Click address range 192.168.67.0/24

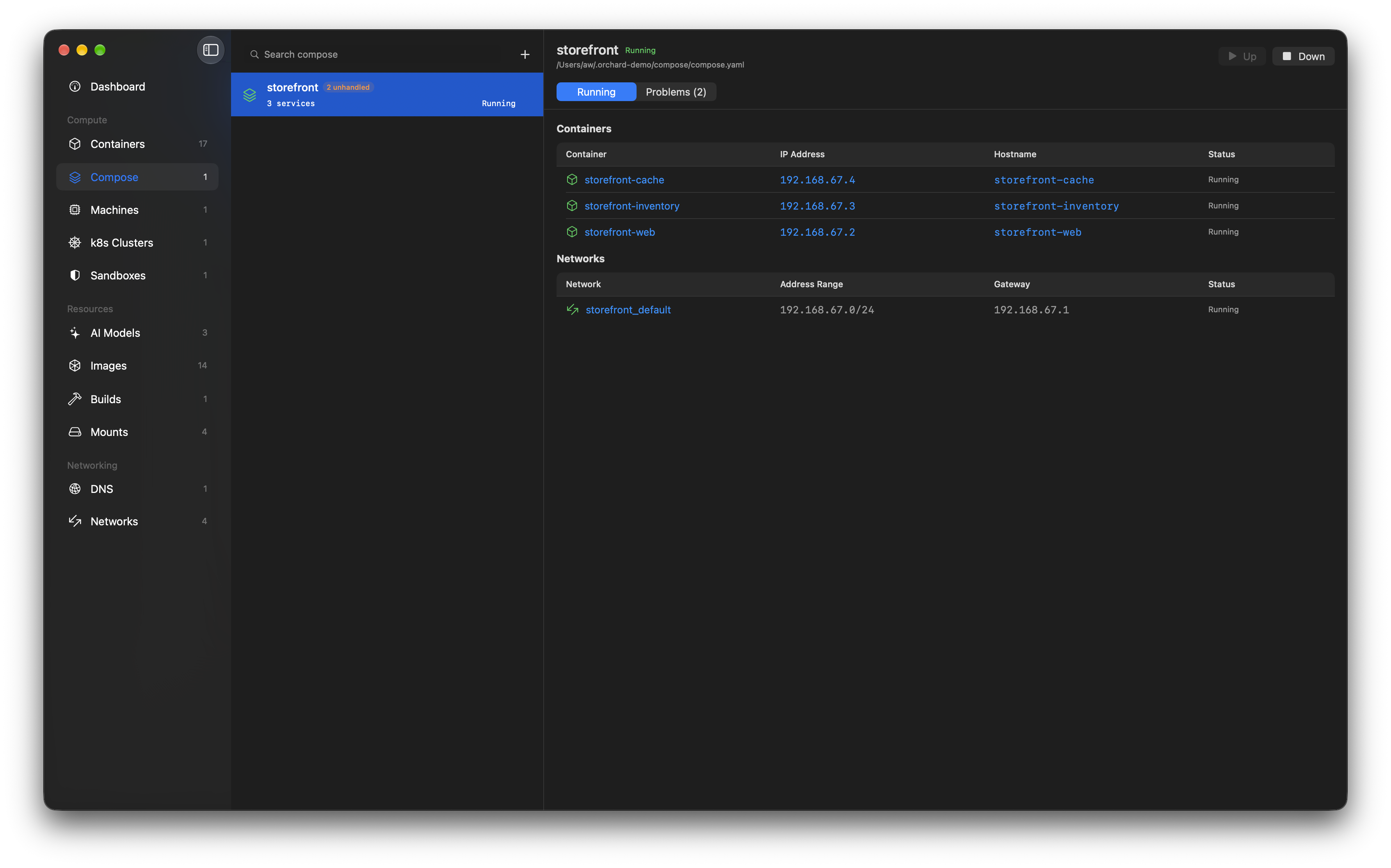point(827,310)
